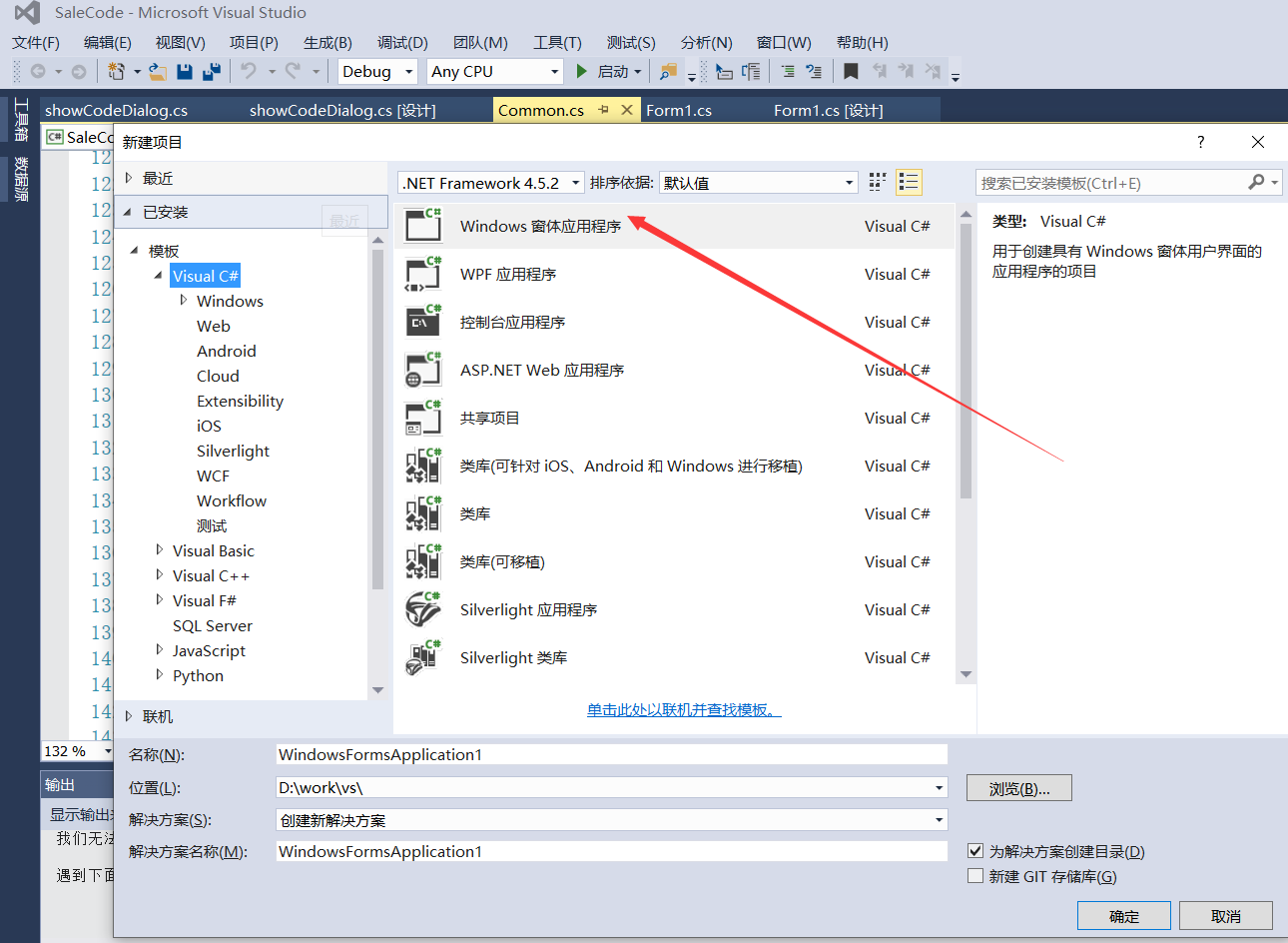Open the 132 % zoom dropdown
Viewport: 1288px width, 943px height.
[108, 751]
